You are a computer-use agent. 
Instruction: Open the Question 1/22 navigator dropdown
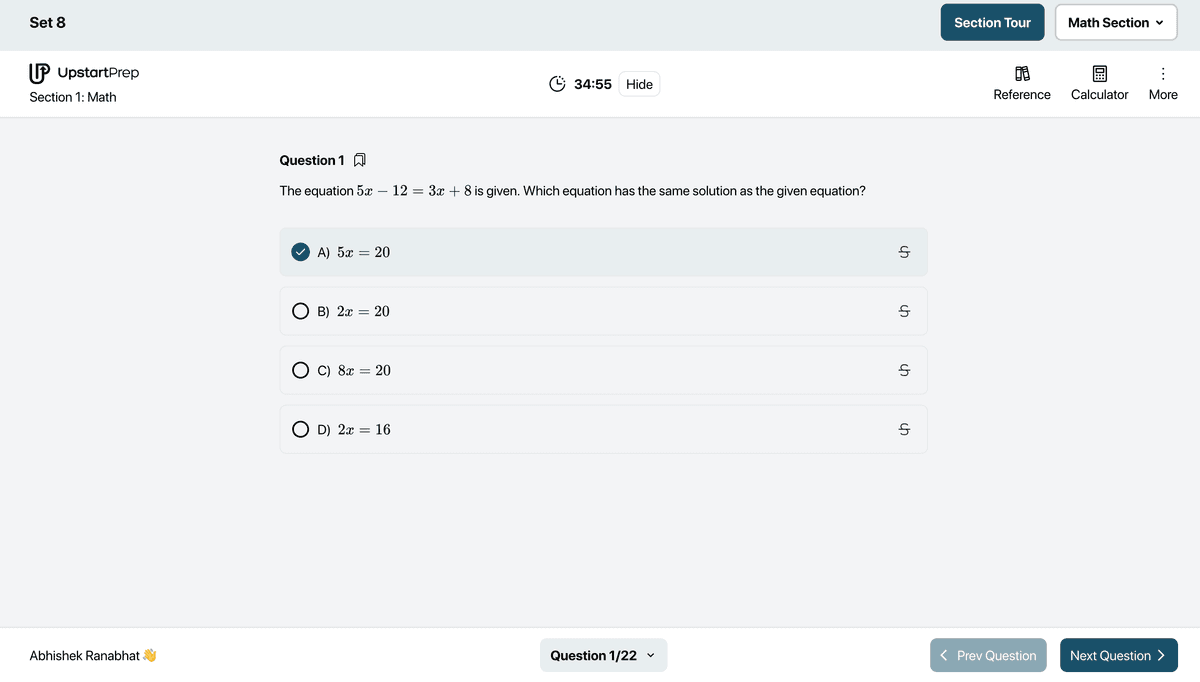click(x=603, y=655)
